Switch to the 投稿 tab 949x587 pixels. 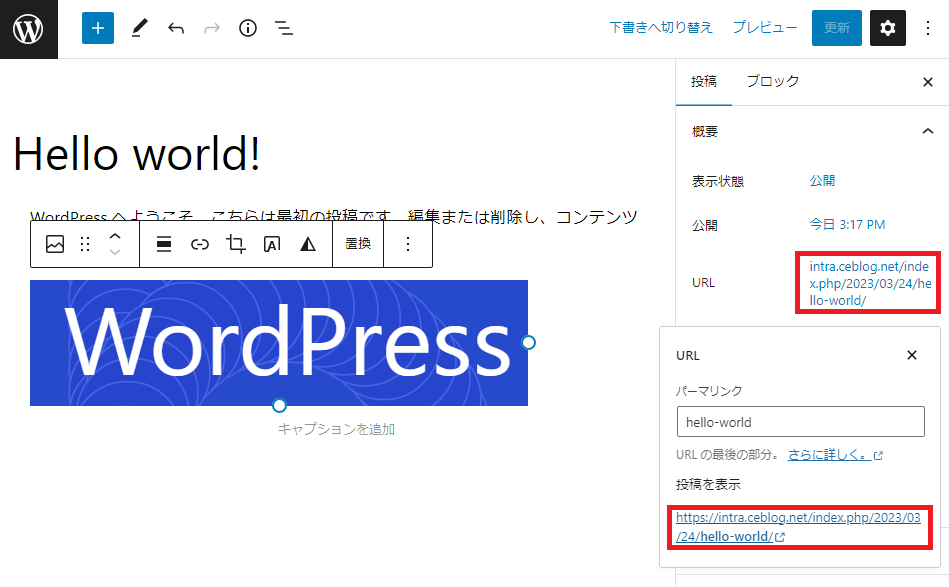704,82
